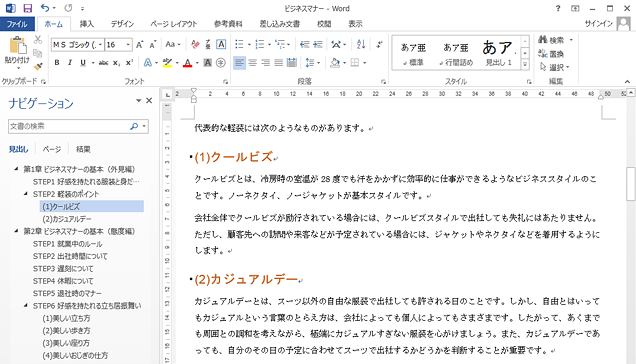636x364 pixels.
Task: Apply yellow text highlight color
Action: point(167,63)
